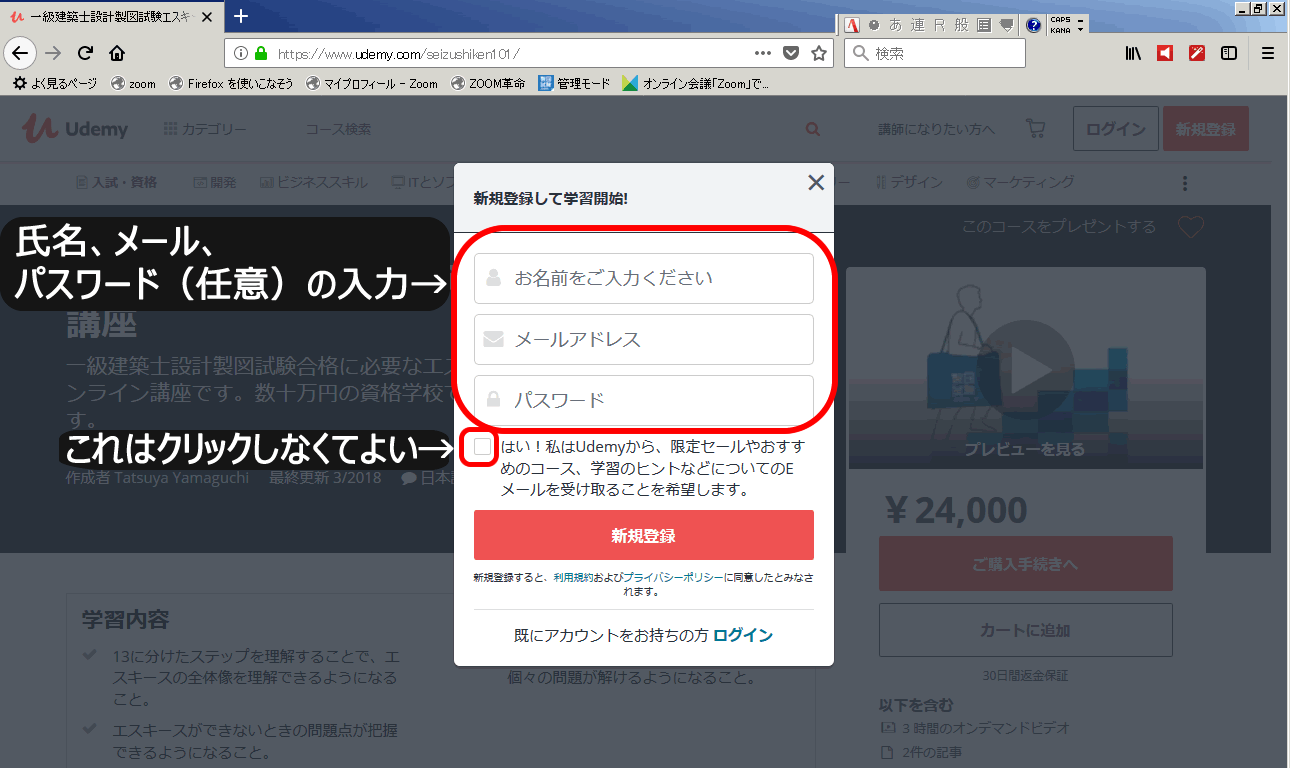Click the red speaker extension icon in the toolbar
Viewport: 1290px width, 768px height.
[x=1164, y=53]
